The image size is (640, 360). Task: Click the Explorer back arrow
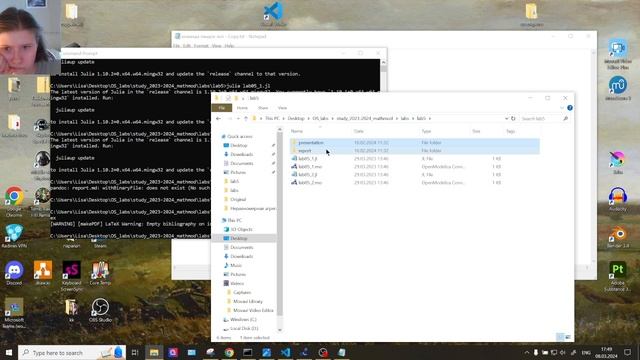coord(218,118)
